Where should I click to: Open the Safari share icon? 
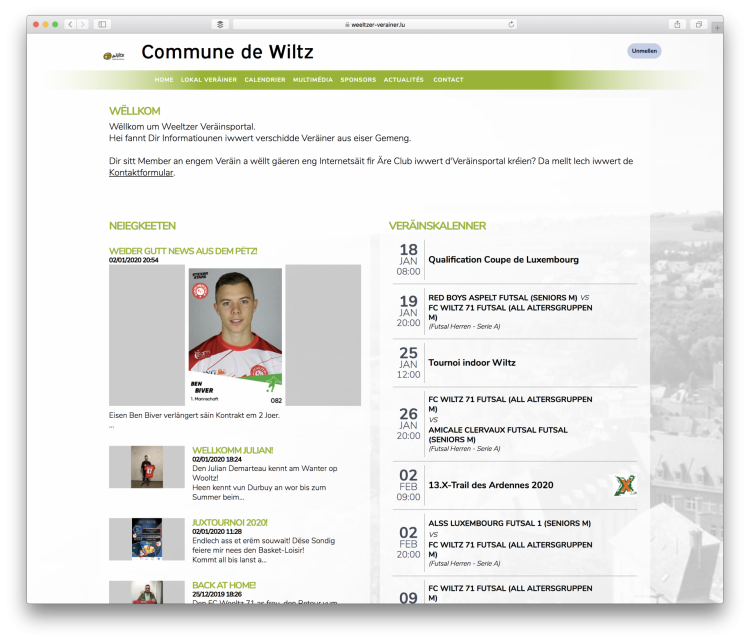(677, 24)
